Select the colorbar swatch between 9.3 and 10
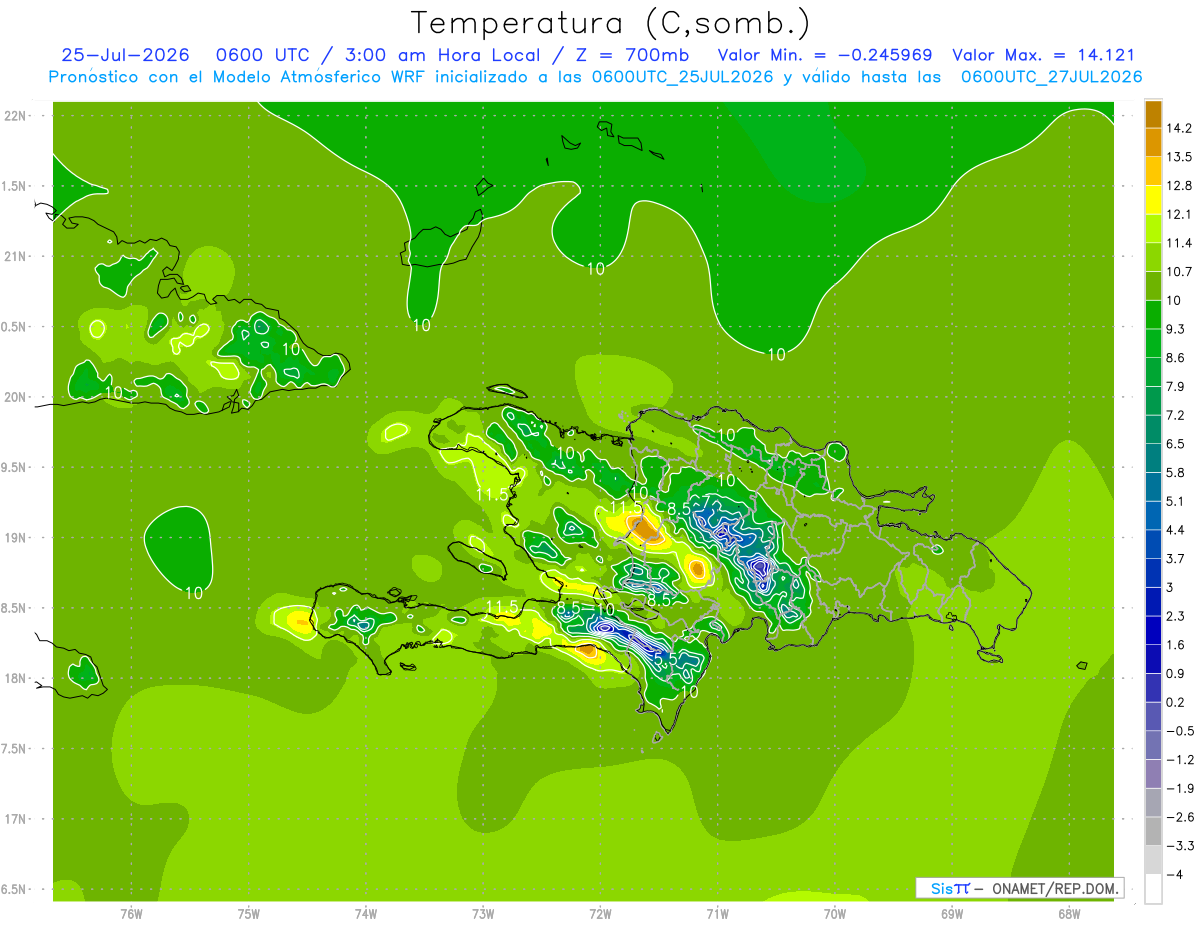1200x927 pixels. point(1153,314)
